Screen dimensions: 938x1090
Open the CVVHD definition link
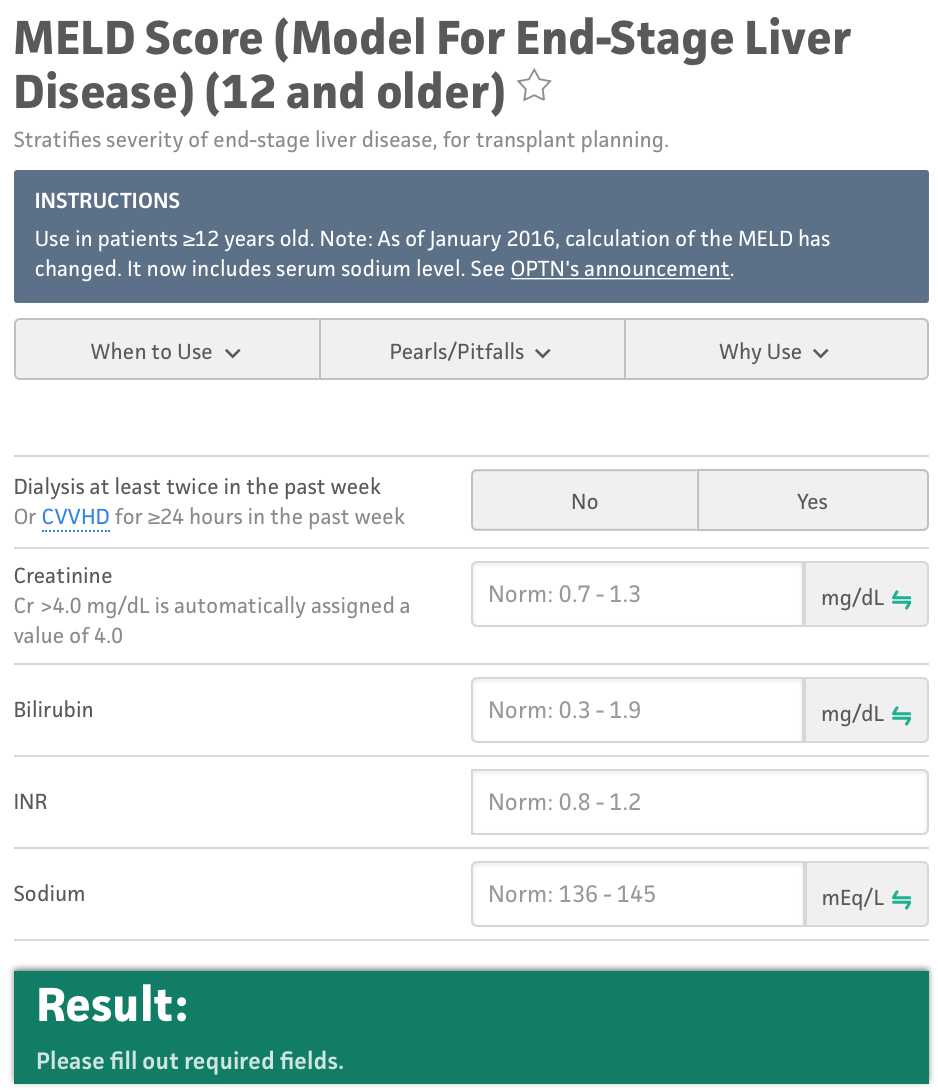point(75,517)
